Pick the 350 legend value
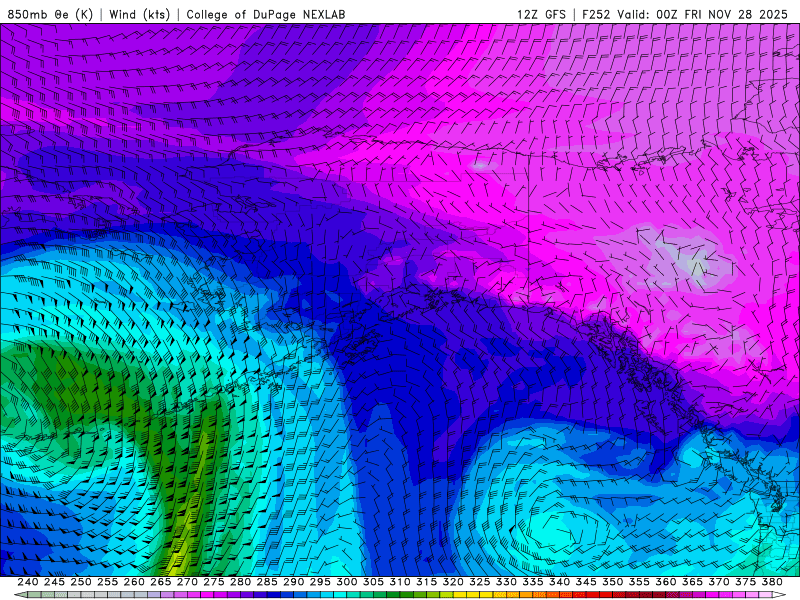This screenshot has height=600, width=800. click(x=611, y=582)
